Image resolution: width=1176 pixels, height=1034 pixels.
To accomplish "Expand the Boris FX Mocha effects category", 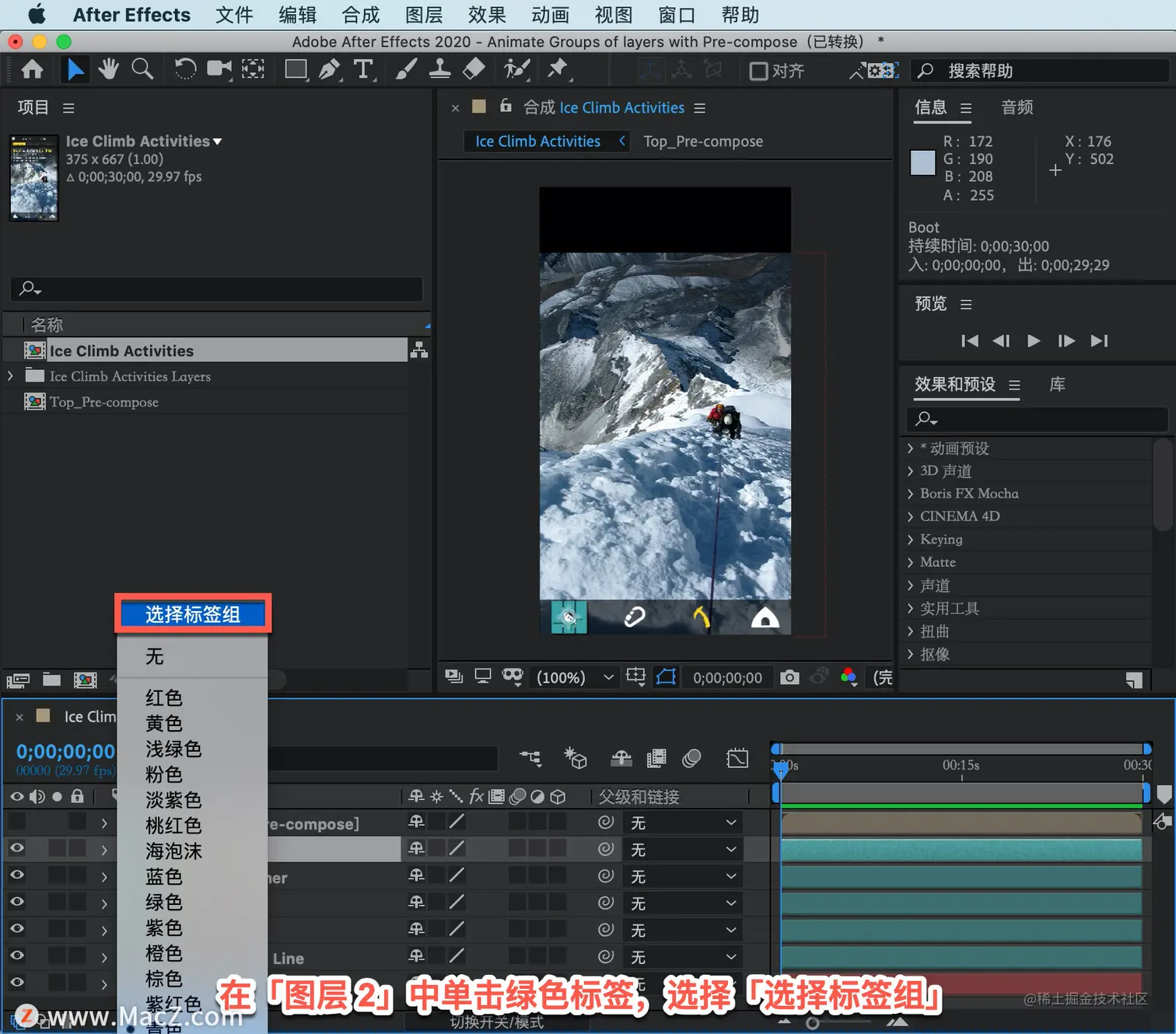I will [910, 494].
